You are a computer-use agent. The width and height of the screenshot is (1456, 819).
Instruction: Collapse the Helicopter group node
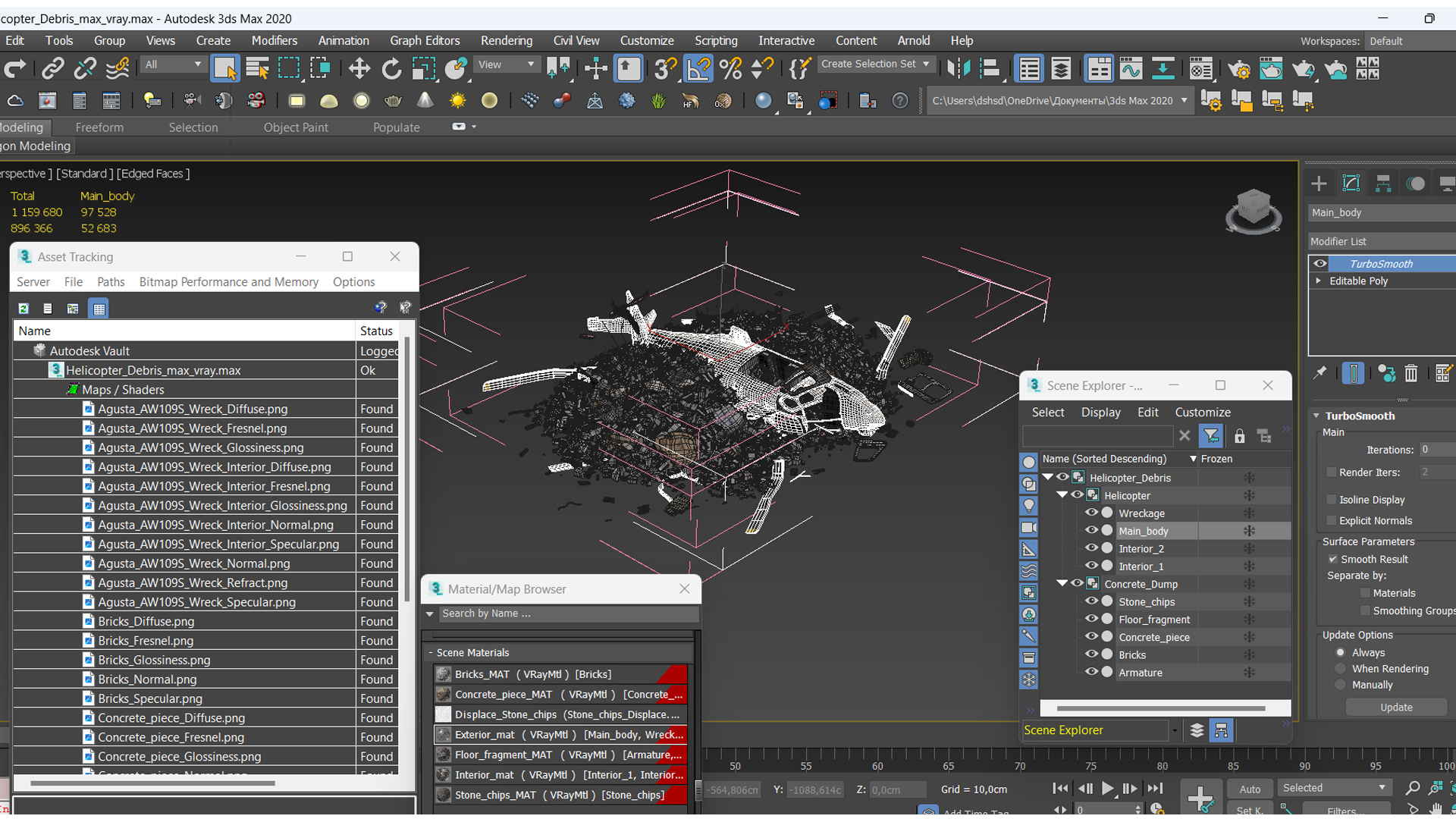(1062, 494)
